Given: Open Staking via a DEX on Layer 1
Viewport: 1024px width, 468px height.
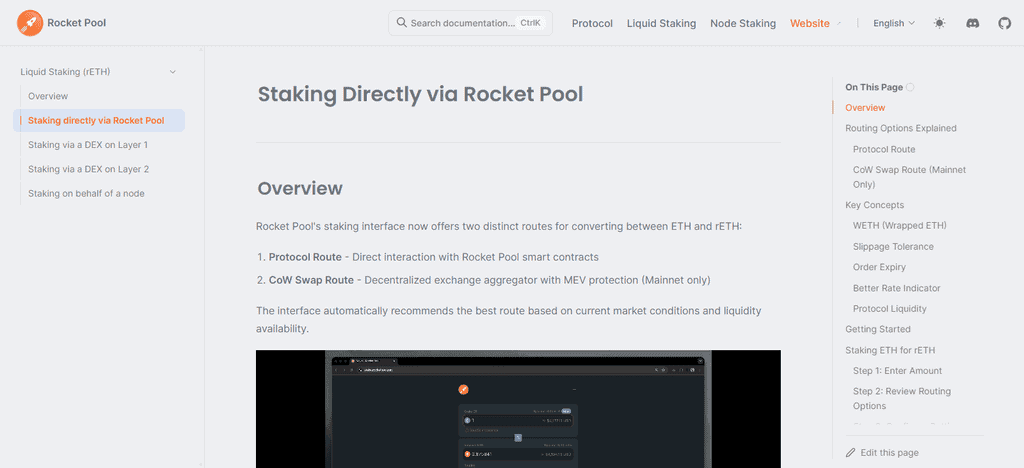Looking at the screenshot, I should point(88,145).
